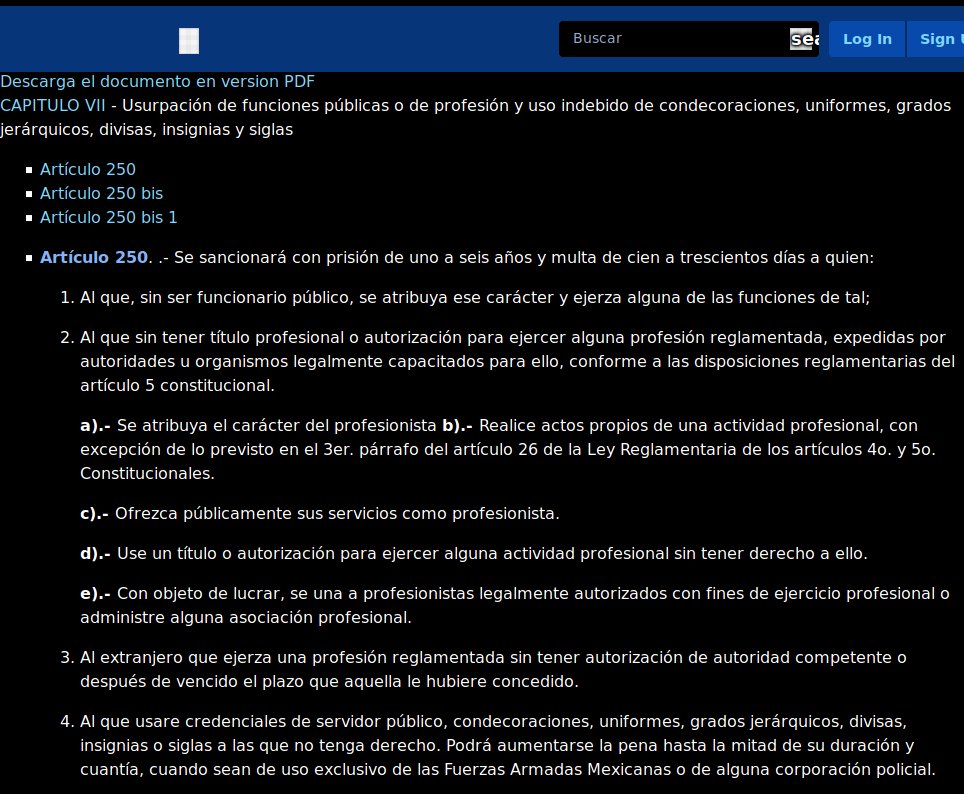Viewport: 964px width, 794px height.
Task: Download the document in PDF version
Action: pos(157,81)
